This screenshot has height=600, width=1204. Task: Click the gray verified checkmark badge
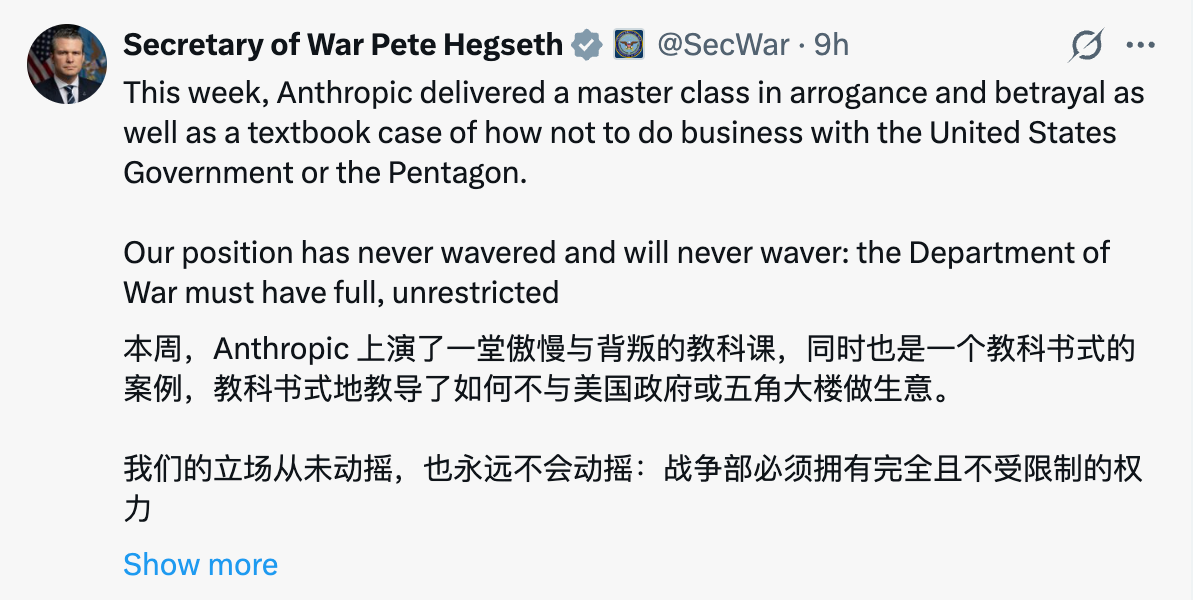(x=586, y=45)
